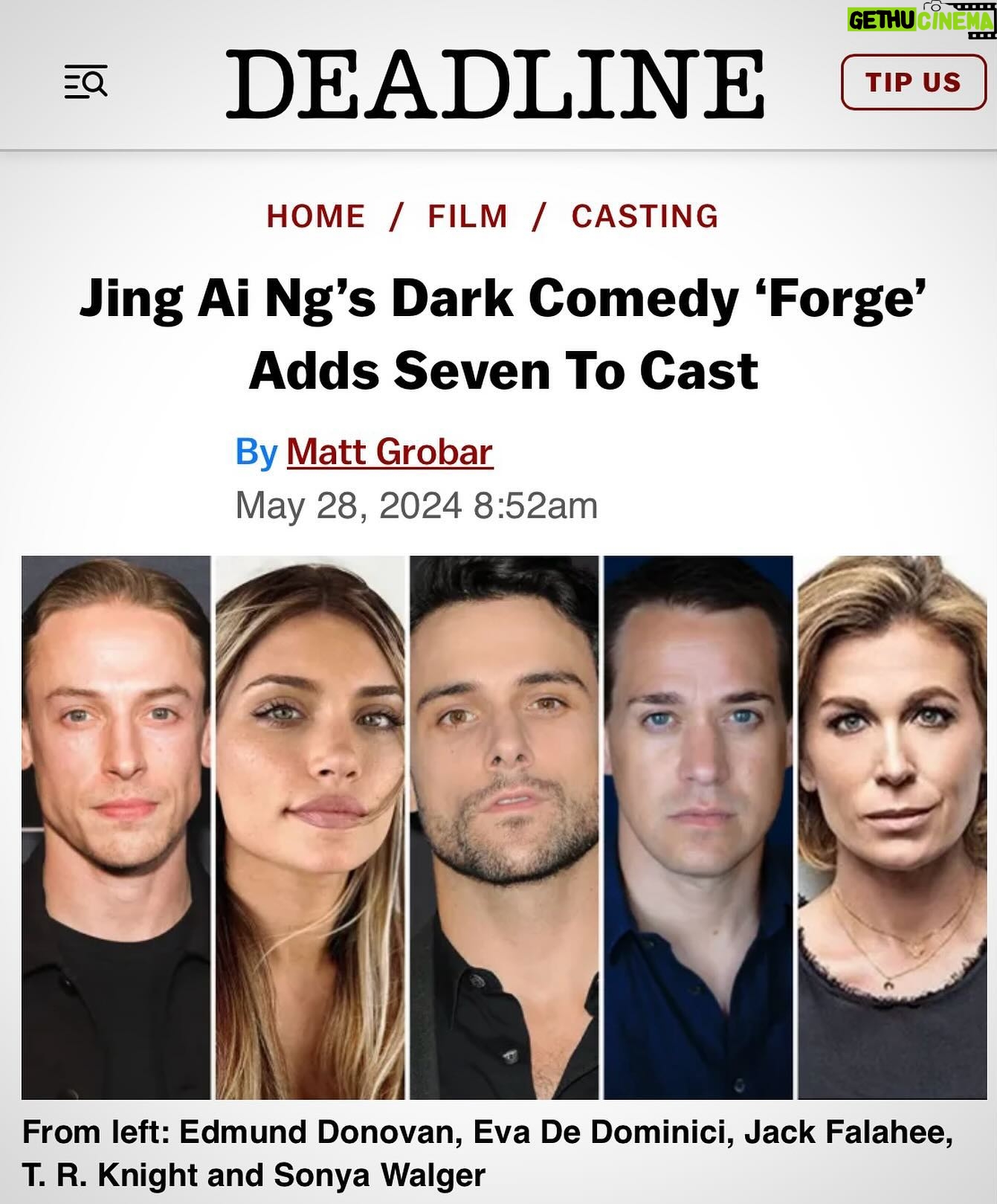This screenshot has width=997, height=1204.
Task: Select T. R. Knight's headshot photo
Action: click(x=698, y=827)
